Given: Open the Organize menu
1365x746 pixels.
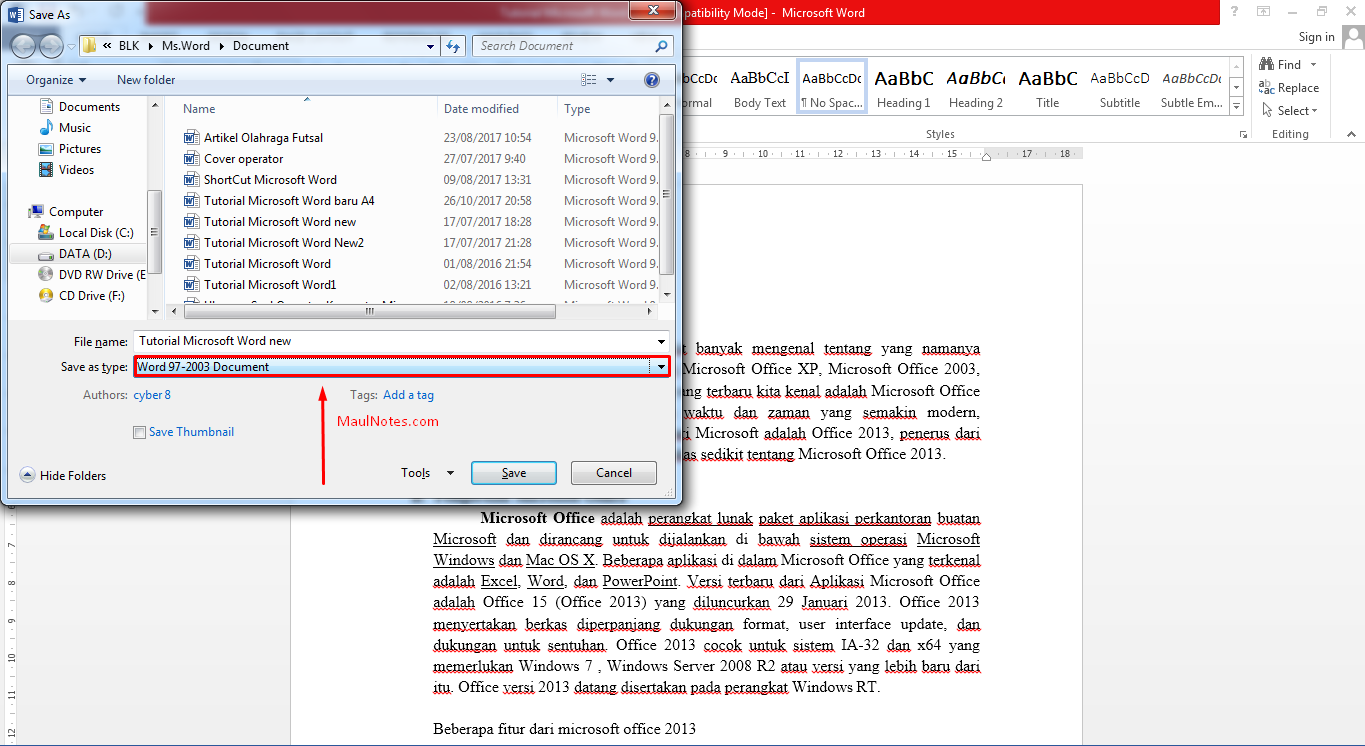Looking at the screenshot, I should pyautogui.click(x=56, y=80).
